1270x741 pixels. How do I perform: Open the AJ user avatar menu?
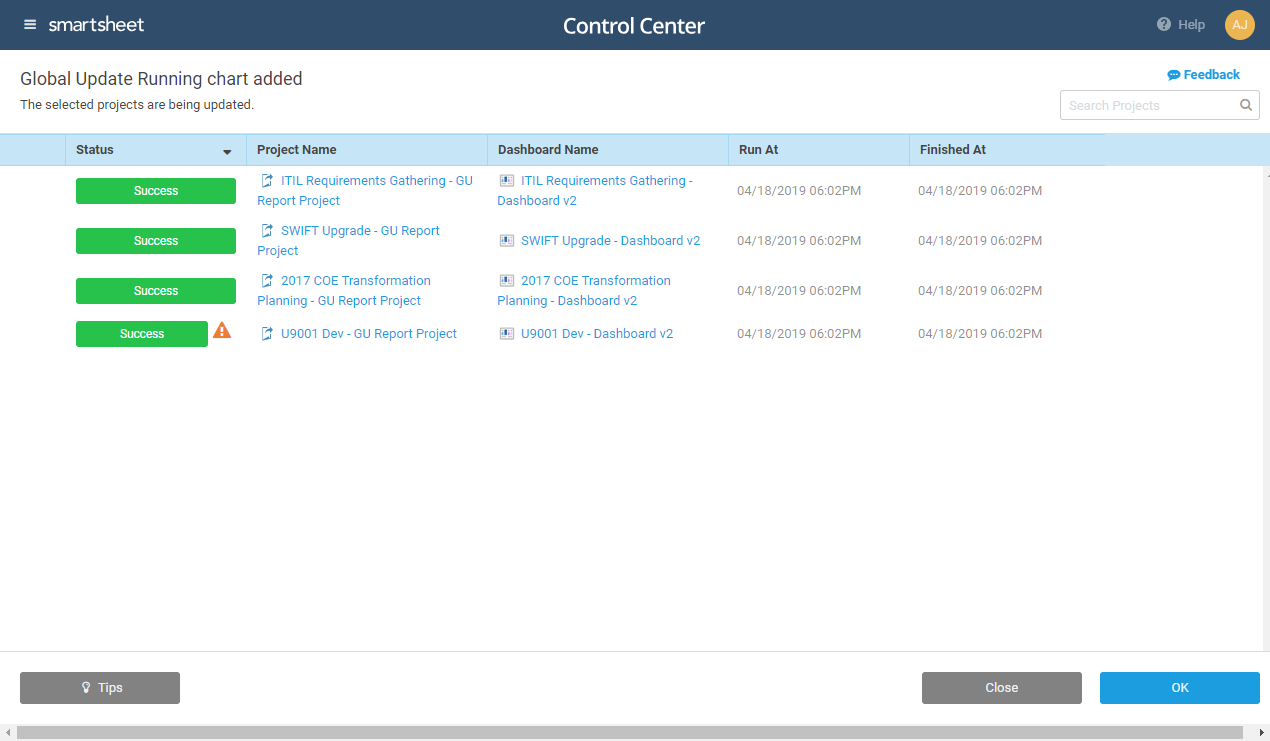(x=1240, y=25)
